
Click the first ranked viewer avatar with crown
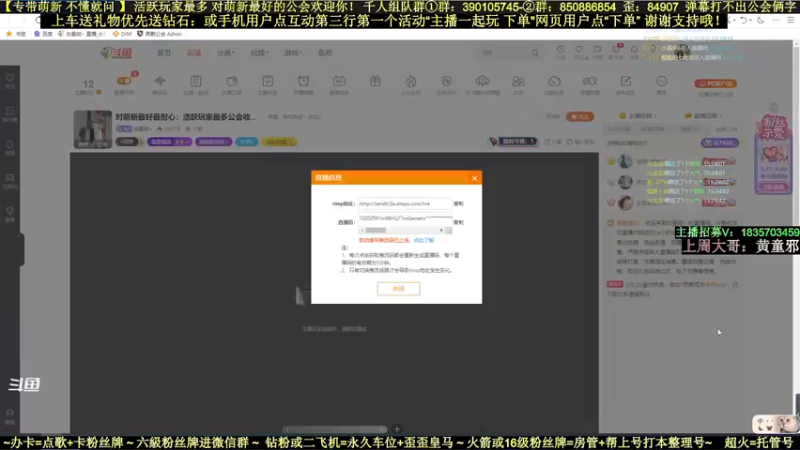click(625, 161)
